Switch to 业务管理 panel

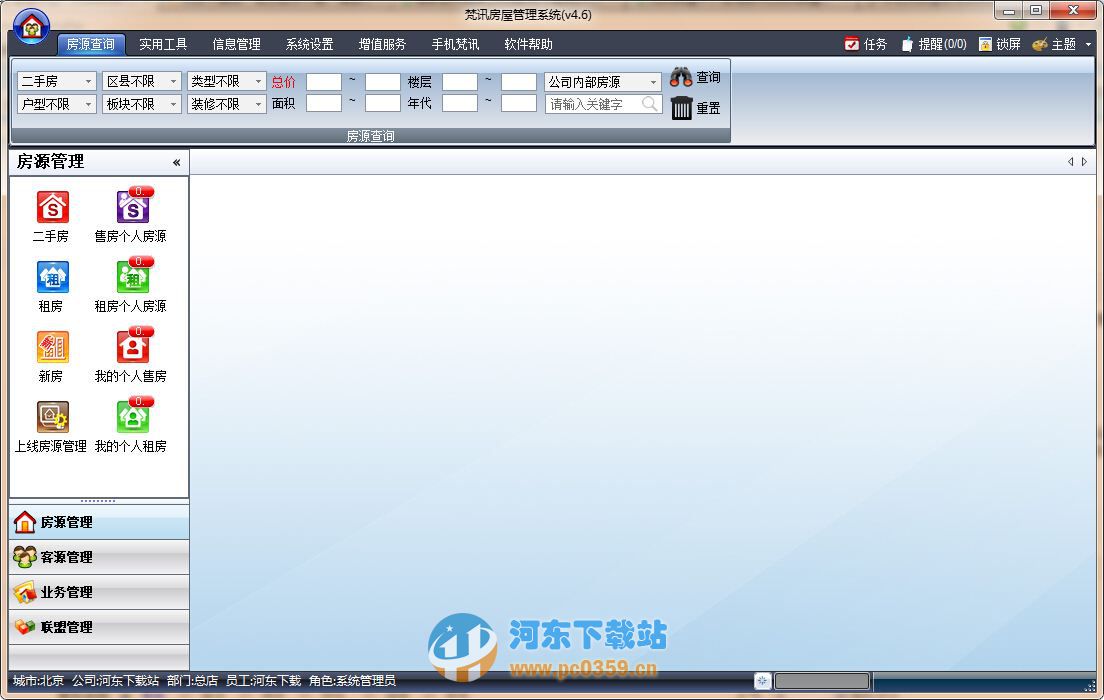pyautogui.click(x=99, y=592)
